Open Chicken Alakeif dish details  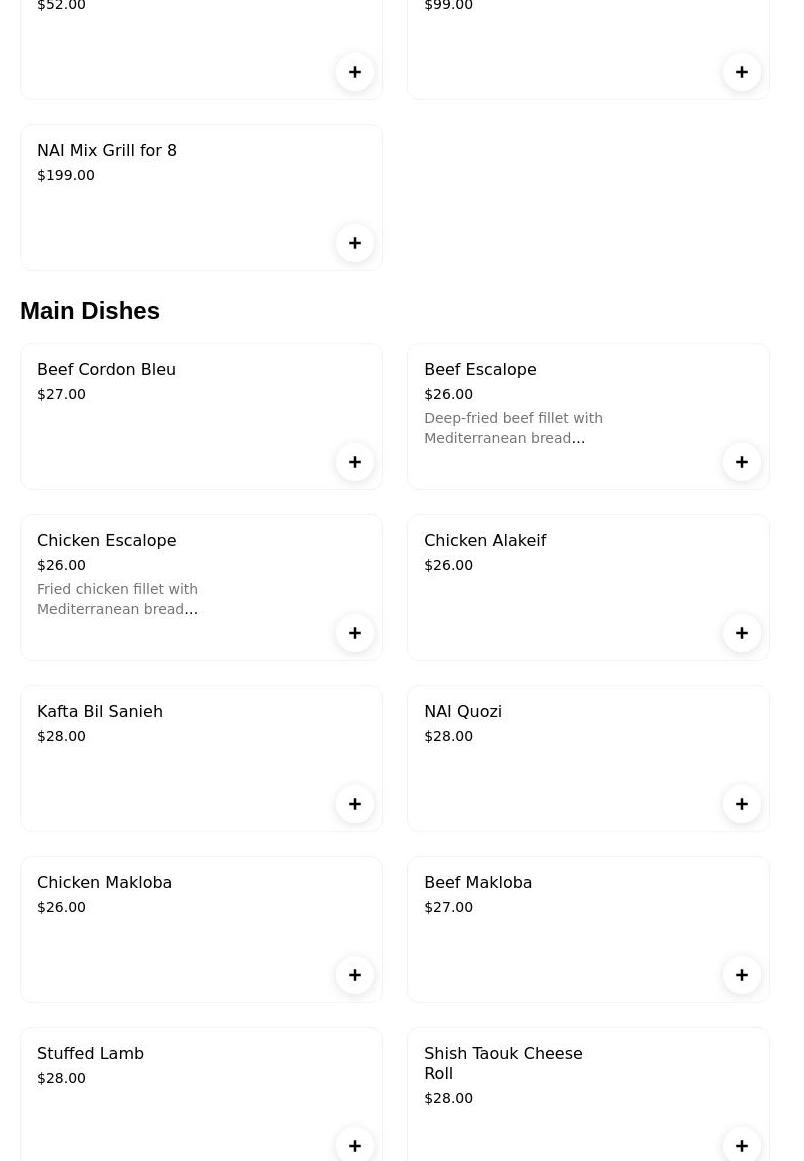pyautogui.click(x=485, y=541)
